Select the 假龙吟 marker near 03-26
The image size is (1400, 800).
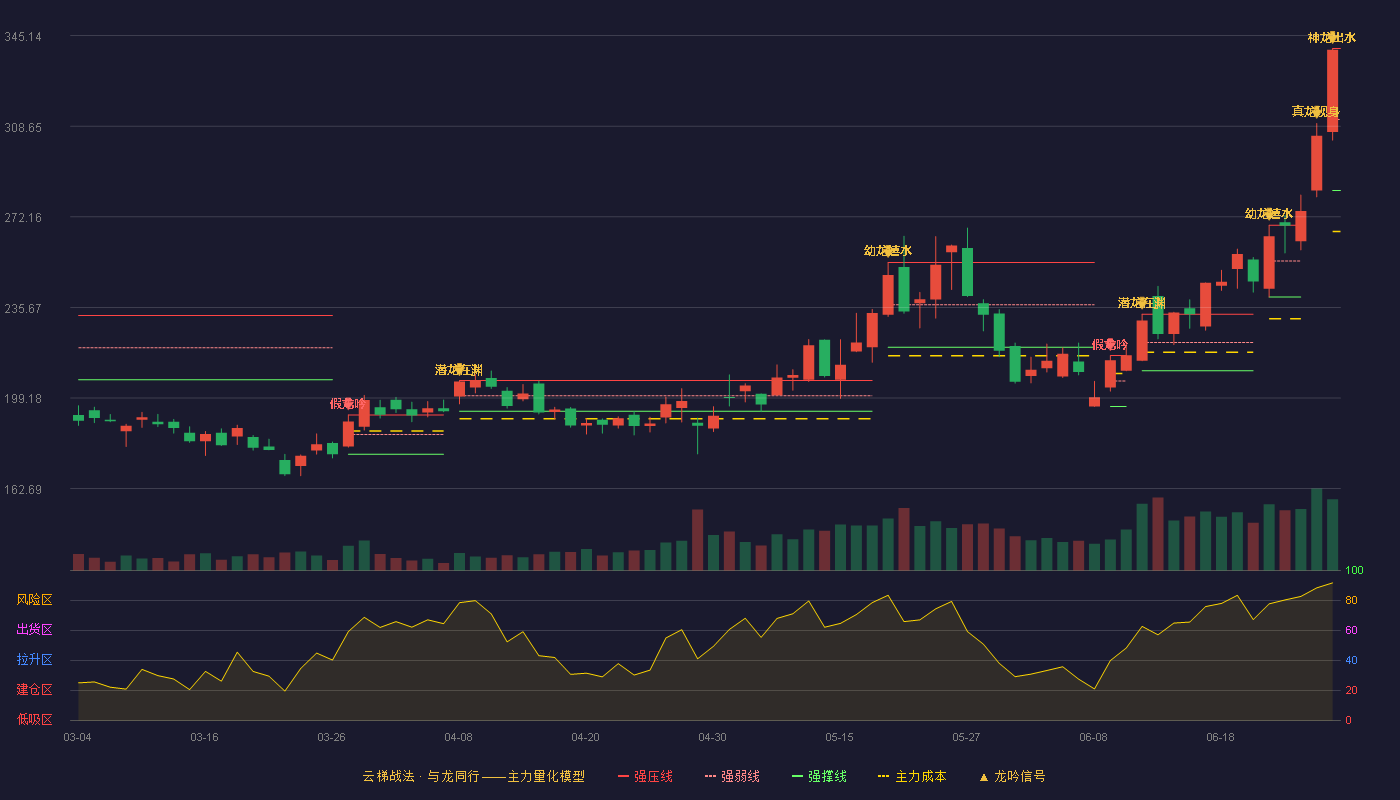pos(348,404)
